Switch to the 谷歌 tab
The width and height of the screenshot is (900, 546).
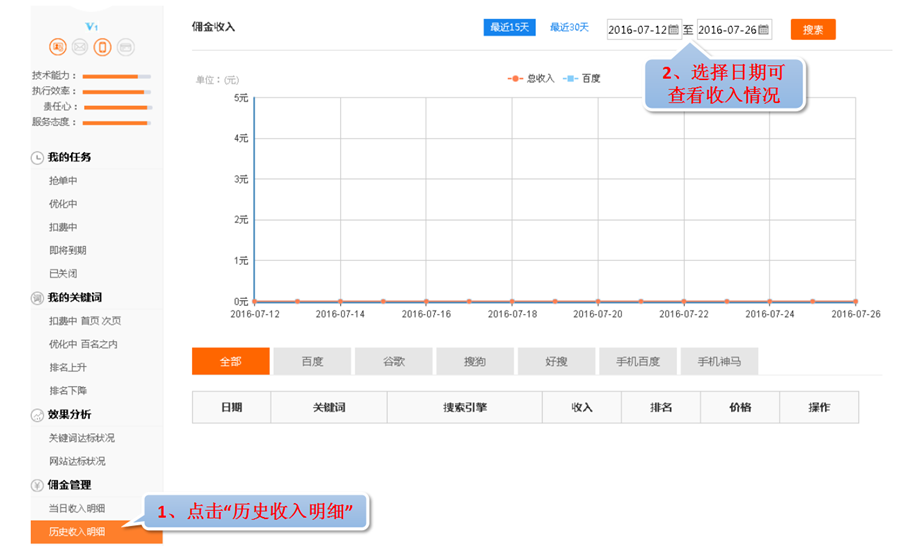point(394,362)
